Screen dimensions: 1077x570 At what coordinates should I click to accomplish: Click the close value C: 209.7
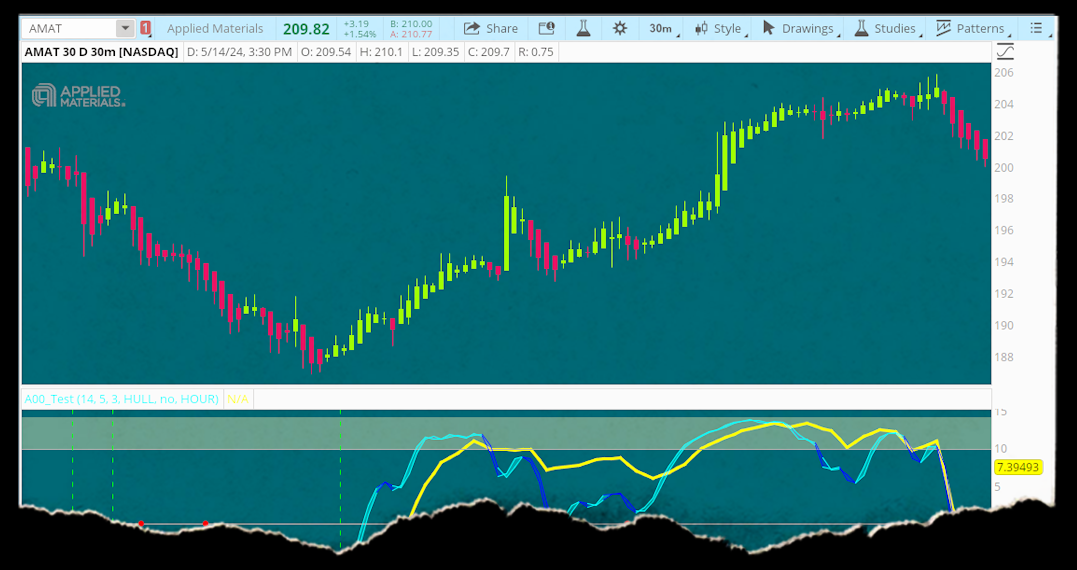pyautogui.click(x=488, y=52)
